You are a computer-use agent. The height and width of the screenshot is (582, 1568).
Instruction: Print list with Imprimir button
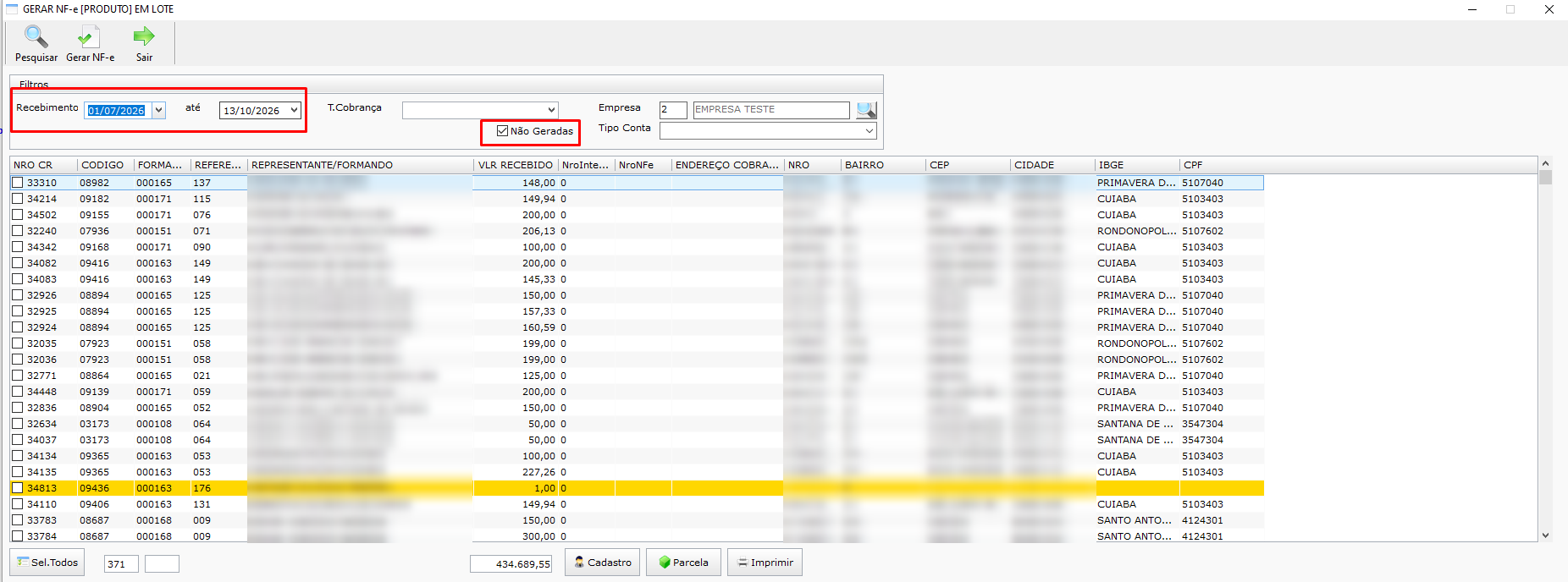765,563
